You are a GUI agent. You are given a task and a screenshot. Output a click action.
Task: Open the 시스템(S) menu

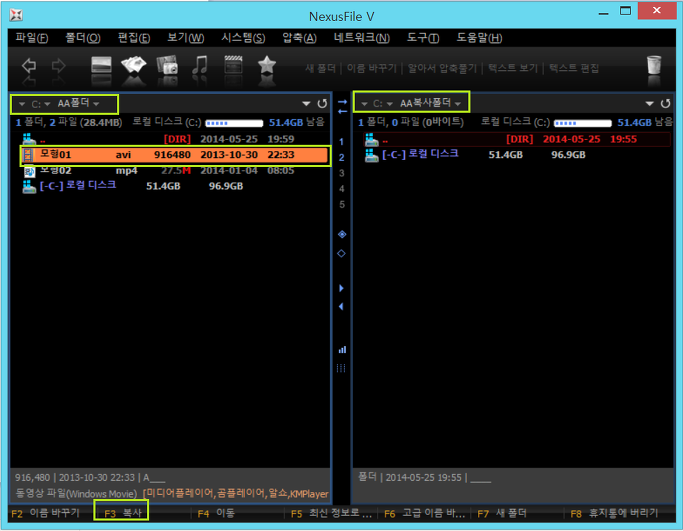[243, 38]
